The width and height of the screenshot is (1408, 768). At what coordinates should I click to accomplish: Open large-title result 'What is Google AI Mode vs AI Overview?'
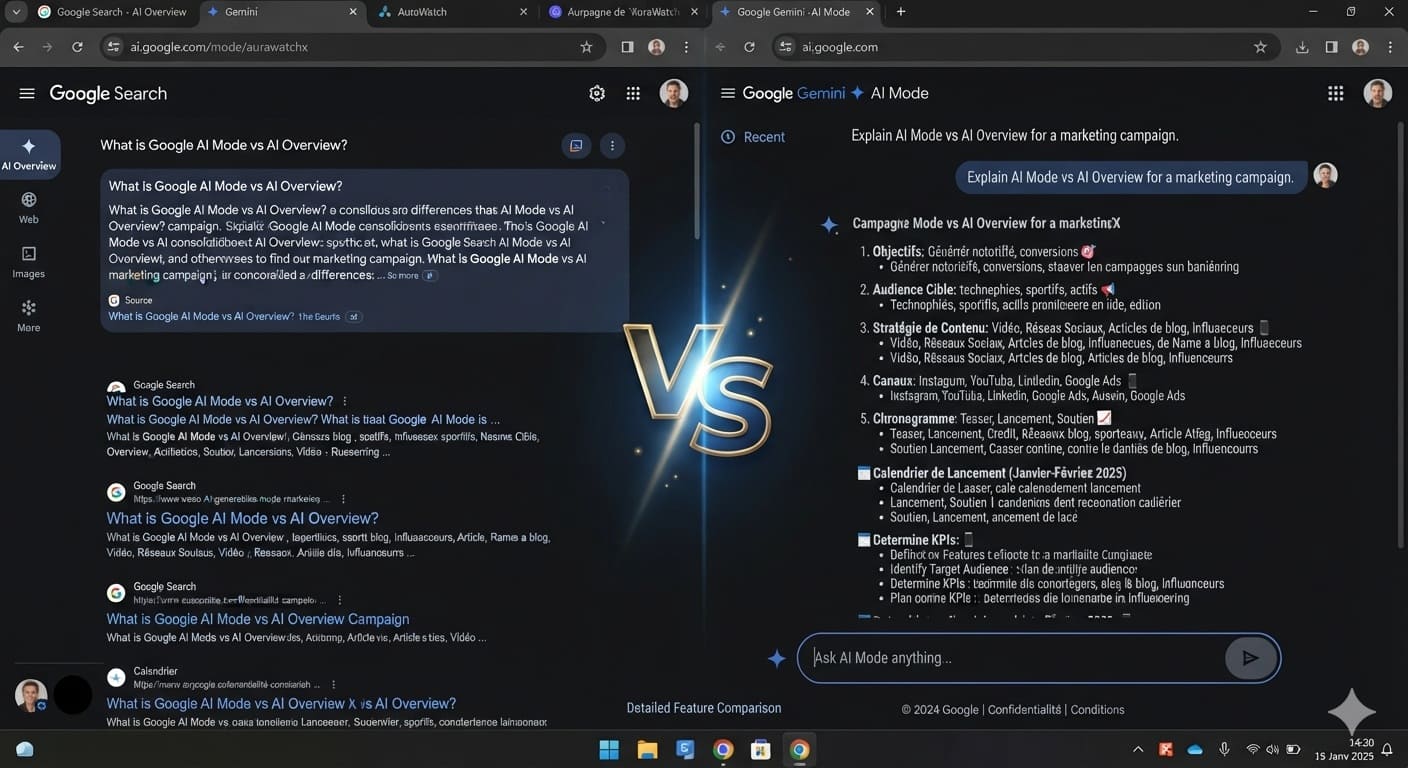pyautogui.click(x=243, y=518)
